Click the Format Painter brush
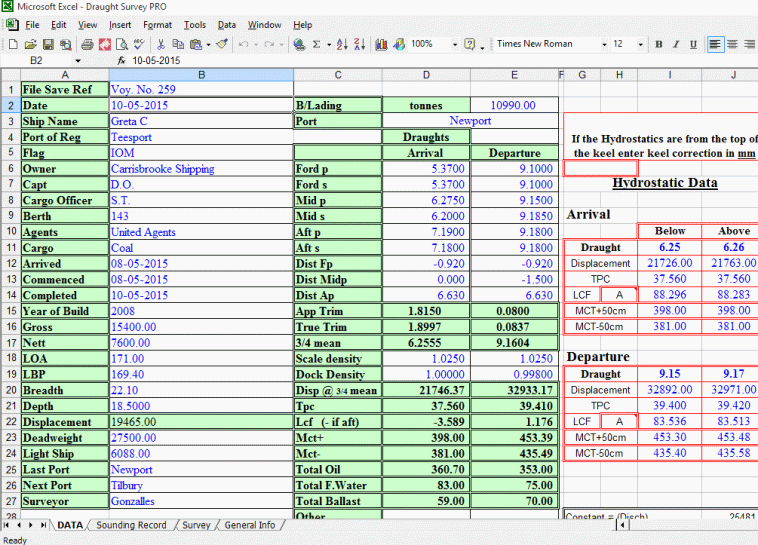This screenshot has width=758, height=545. [221, 45]
